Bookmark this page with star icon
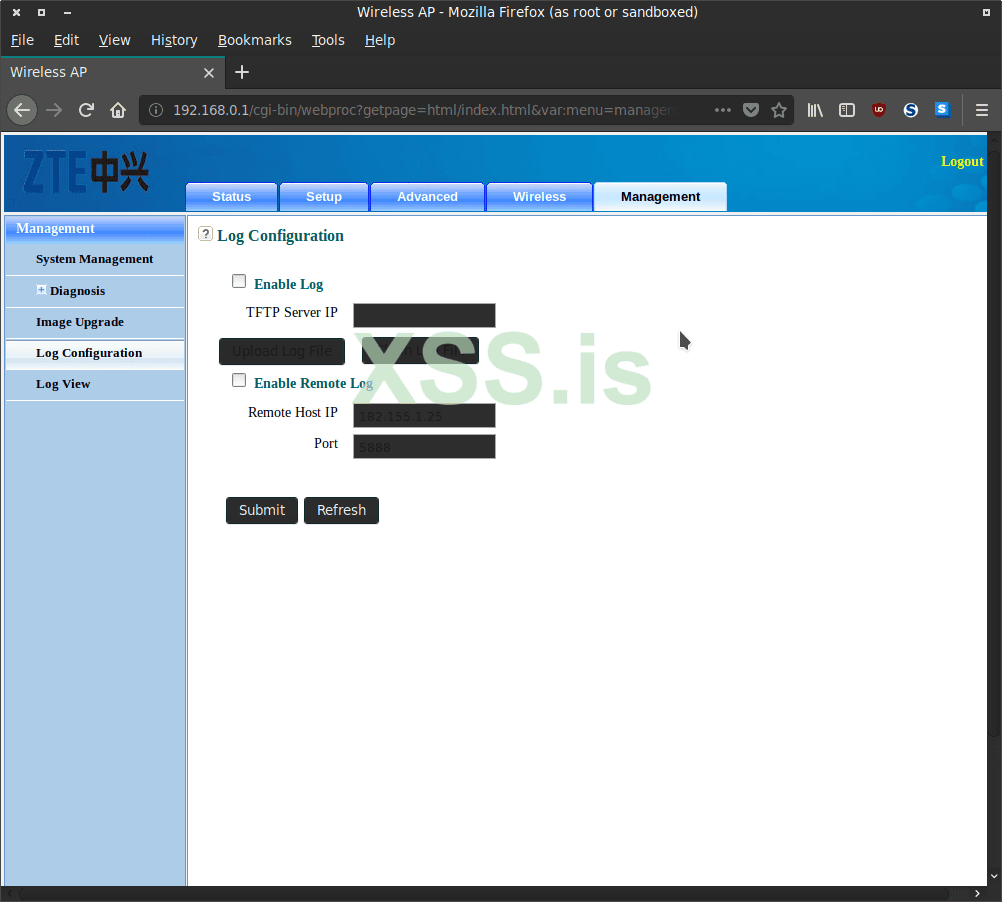Screen dimensions: 1002x902 pyautogui.click(x=779, y=110)
